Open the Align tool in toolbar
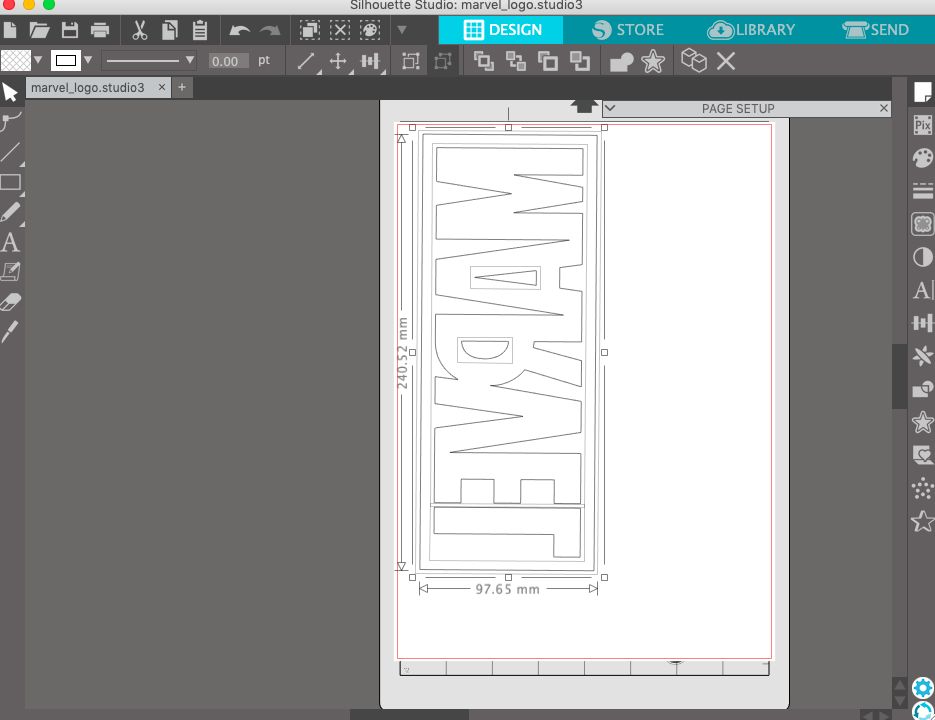935x720 pixels. (x=370, y=61)
